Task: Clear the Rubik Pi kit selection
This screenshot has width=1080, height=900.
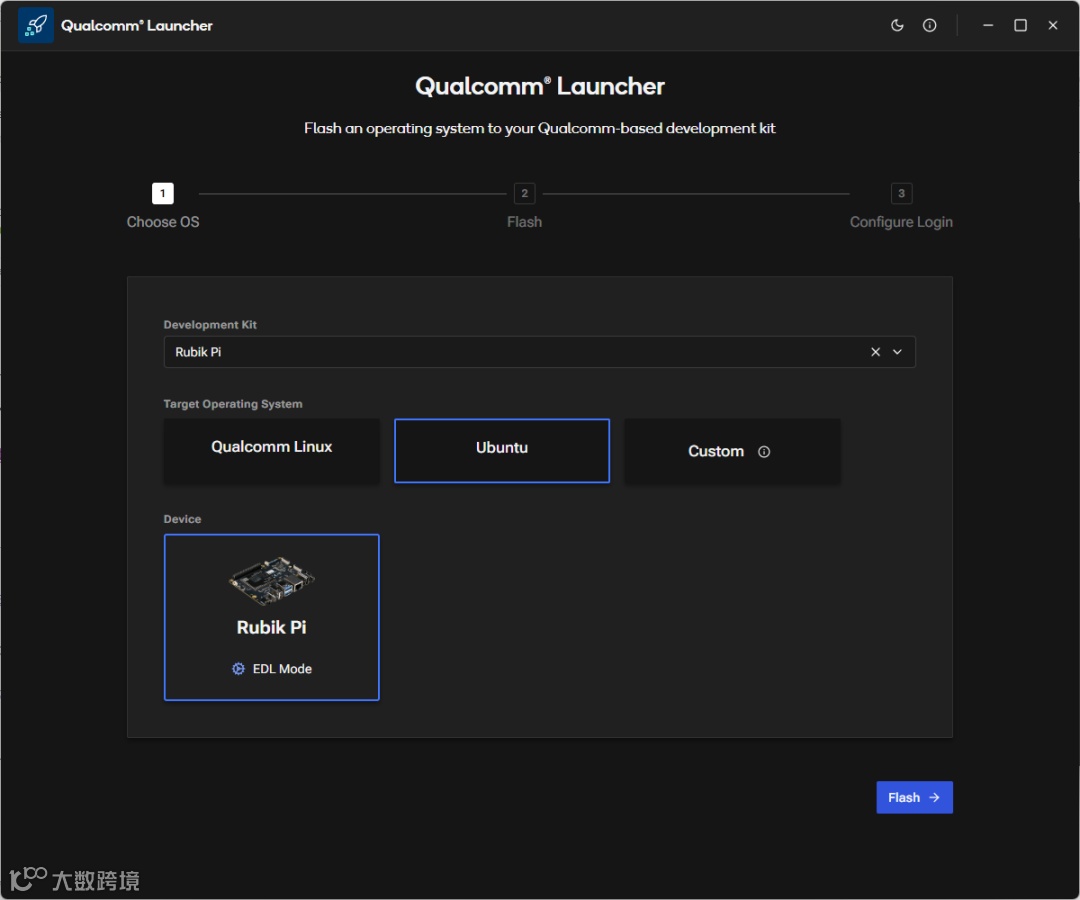Action: pyautogui.click(x=875, y=352)
